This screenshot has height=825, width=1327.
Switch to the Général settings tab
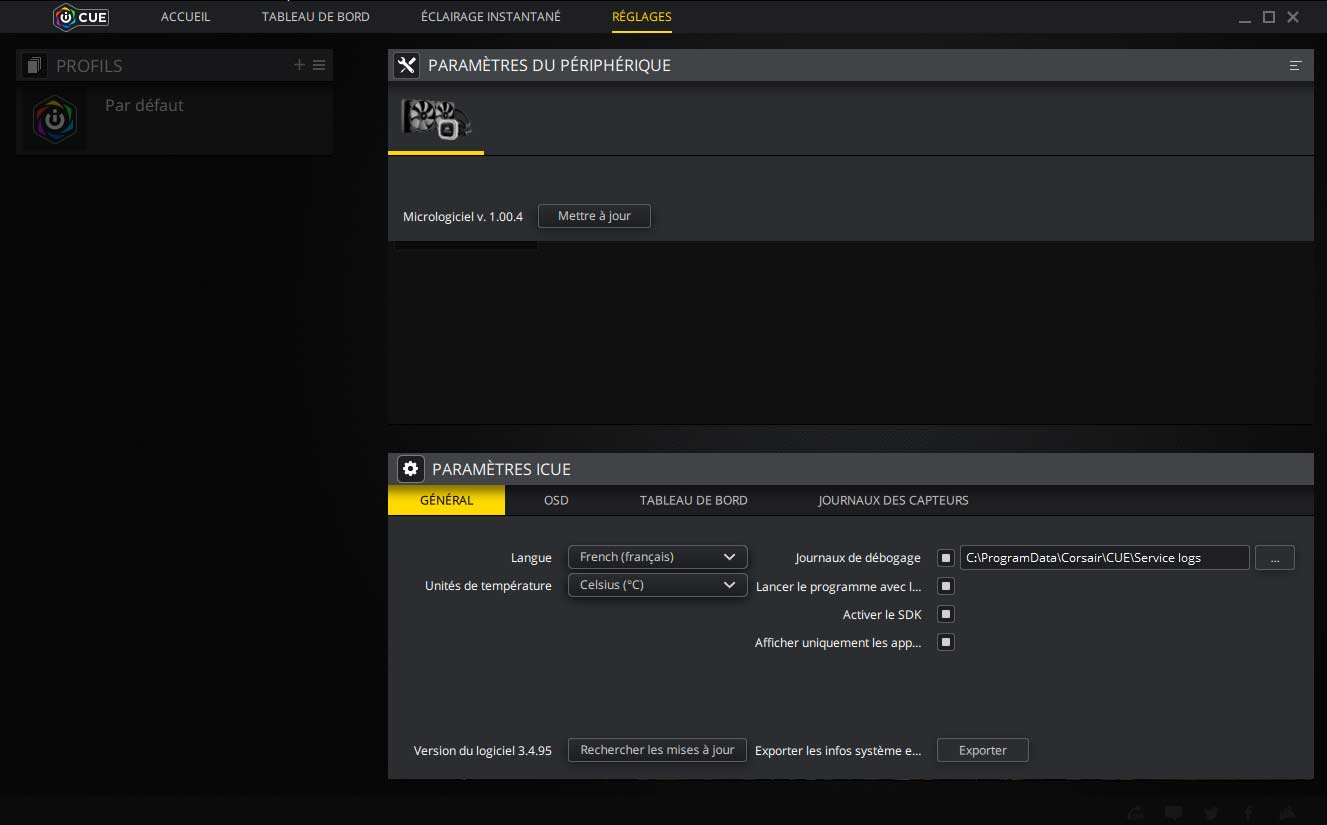tap(447, 500)
